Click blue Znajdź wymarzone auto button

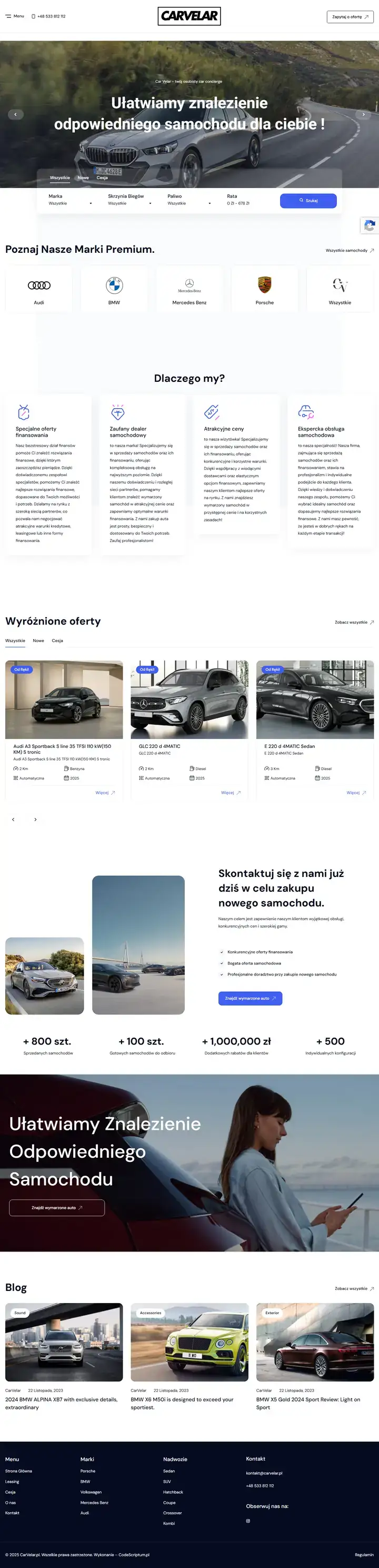250,998
